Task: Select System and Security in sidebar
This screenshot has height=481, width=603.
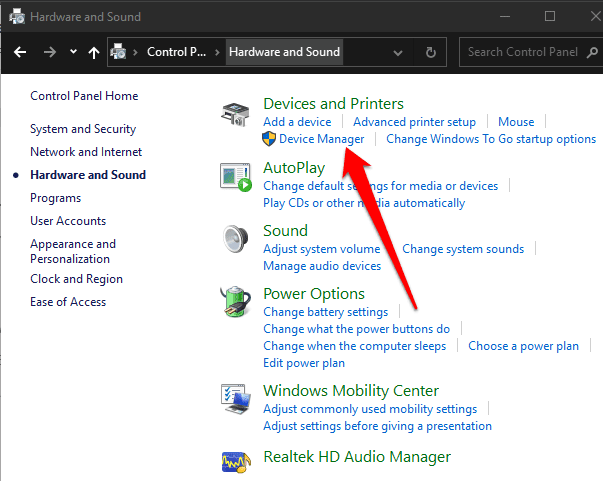Action: point(82,129)
